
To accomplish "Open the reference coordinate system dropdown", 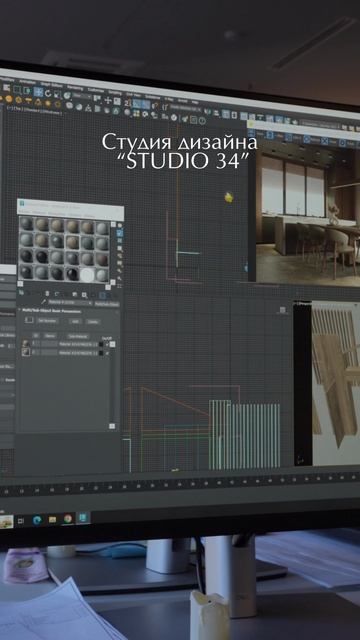I will coord(82,96).
